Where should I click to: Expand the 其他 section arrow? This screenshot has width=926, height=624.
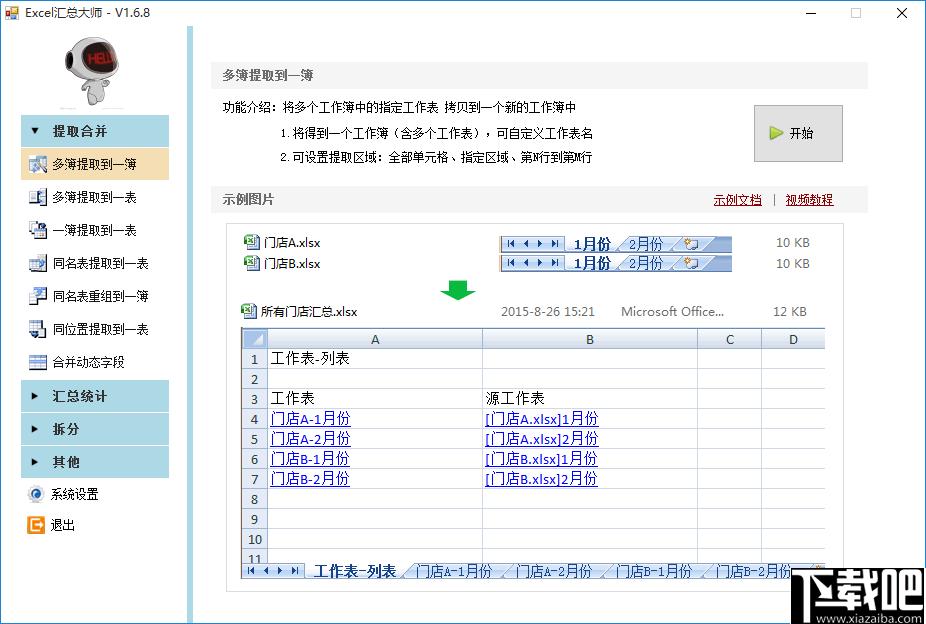tap(35, 462)
